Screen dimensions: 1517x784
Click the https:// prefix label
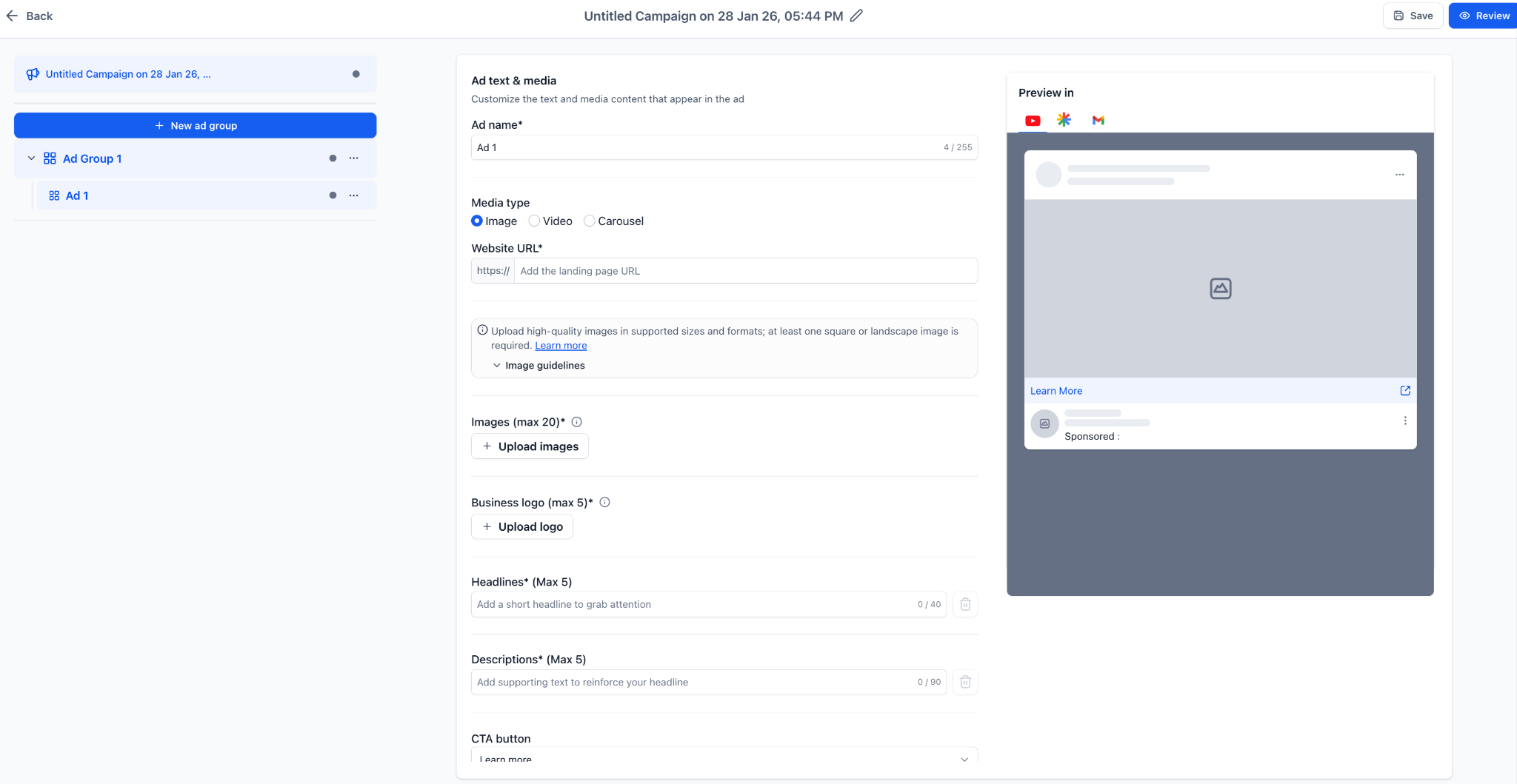(x=493, y=271)
